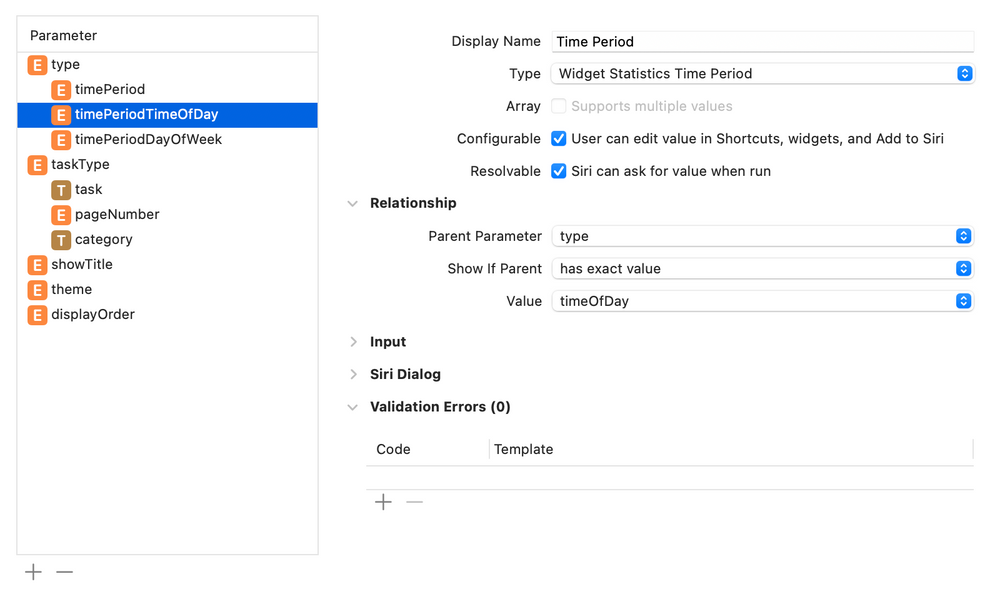Disable the Resolvable checkbox for Siri
The image size is (1000, 598).
click(x=558, y=171)
